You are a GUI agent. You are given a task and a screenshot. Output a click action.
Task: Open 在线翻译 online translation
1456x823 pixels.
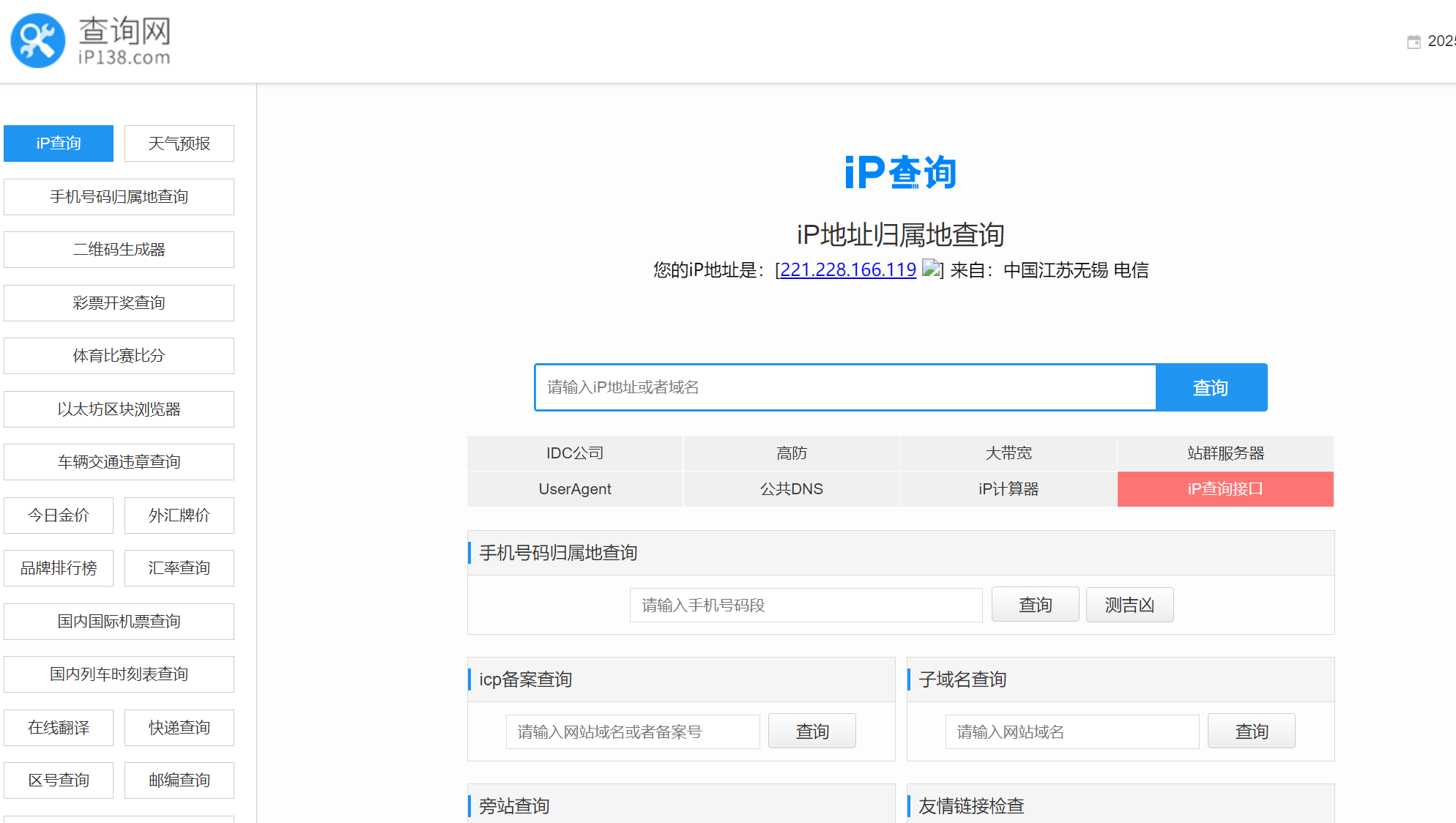click(59, 727)
